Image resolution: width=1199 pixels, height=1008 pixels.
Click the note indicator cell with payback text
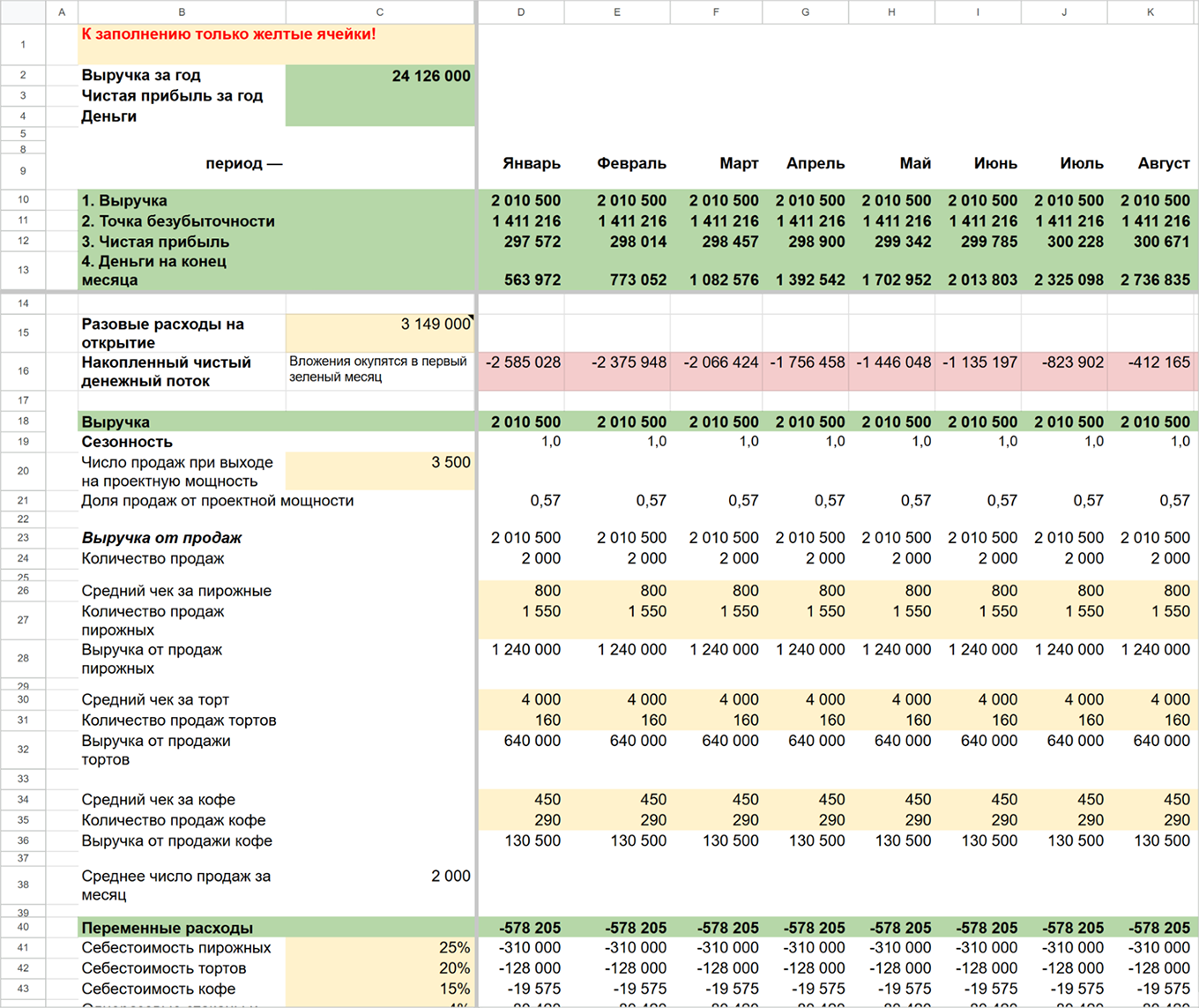pos(380,371)
